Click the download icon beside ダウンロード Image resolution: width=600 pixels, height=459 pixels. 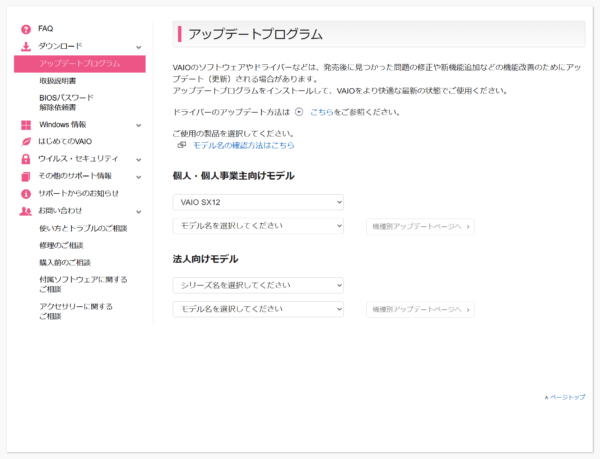(x=26, y=46)
